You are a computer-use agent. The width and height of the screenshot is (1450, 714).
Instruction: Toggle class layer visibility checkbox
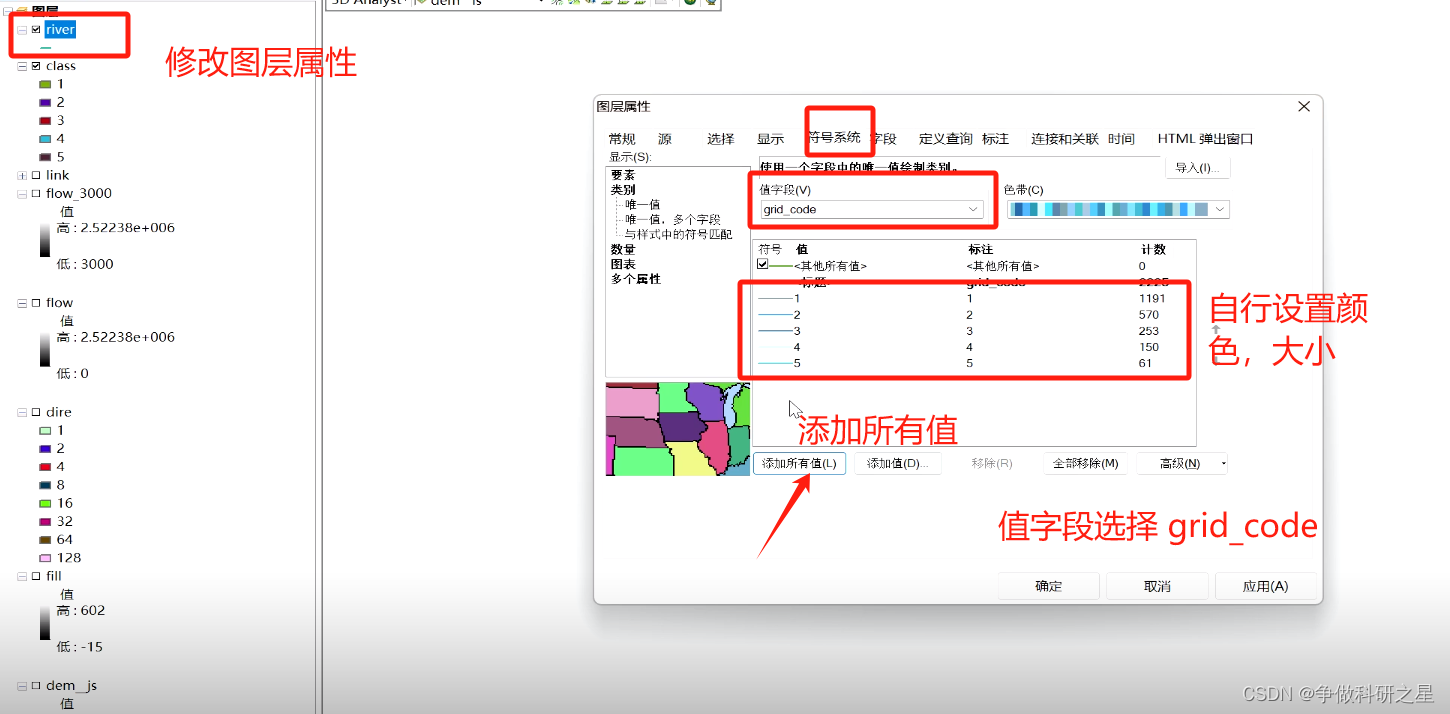(36, 66)
